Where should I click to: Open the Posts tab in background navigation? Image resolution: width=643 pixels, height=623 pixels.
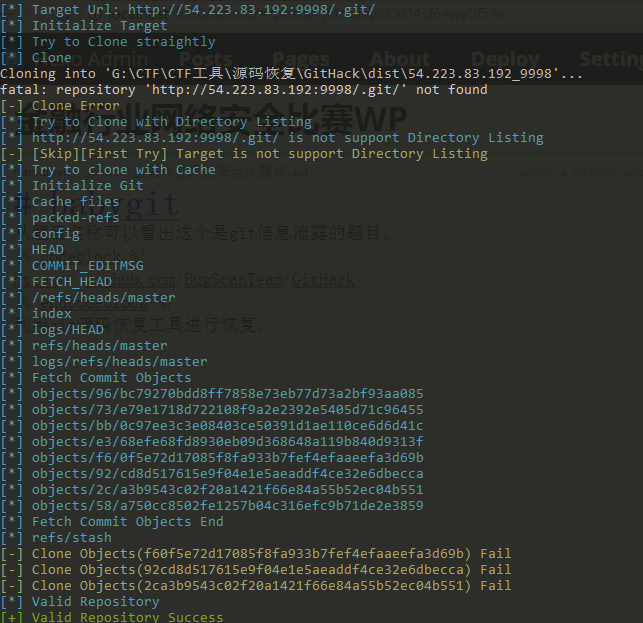[x=205, y=59]
